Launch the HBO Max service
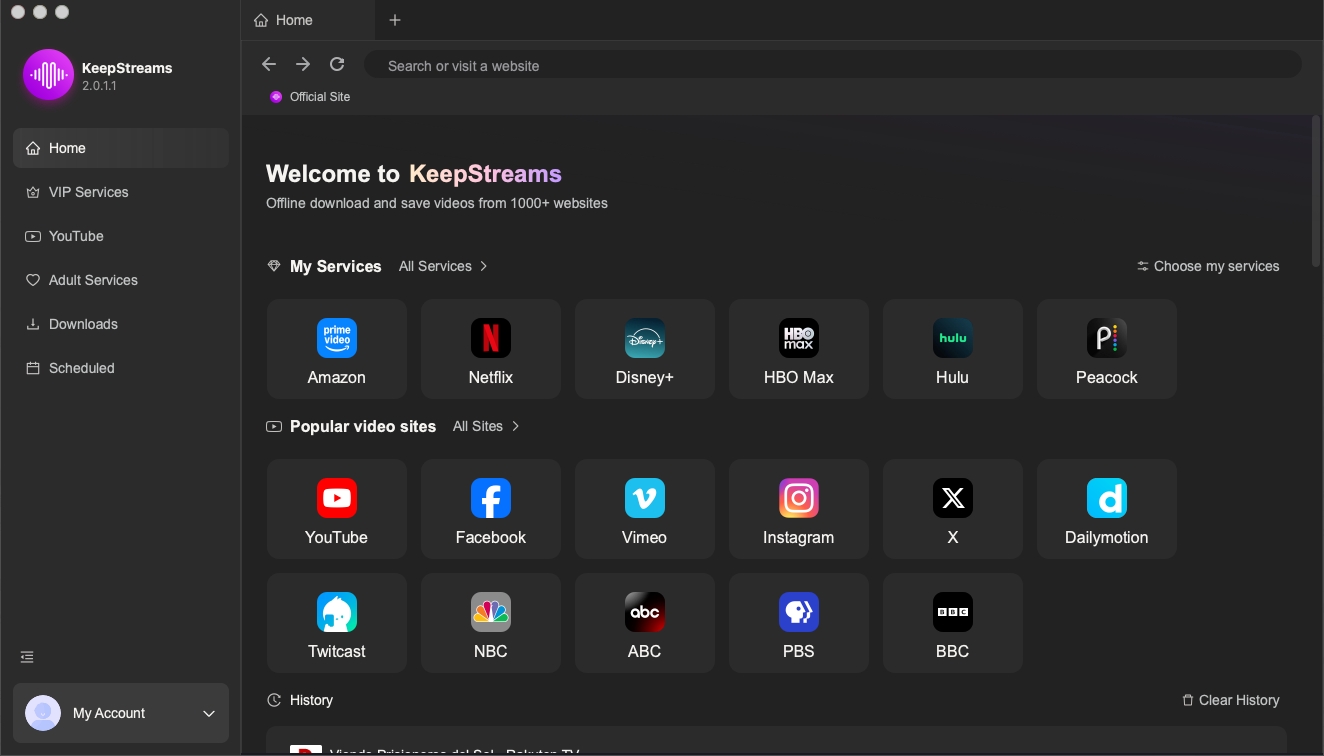 [x=798, y=349]
